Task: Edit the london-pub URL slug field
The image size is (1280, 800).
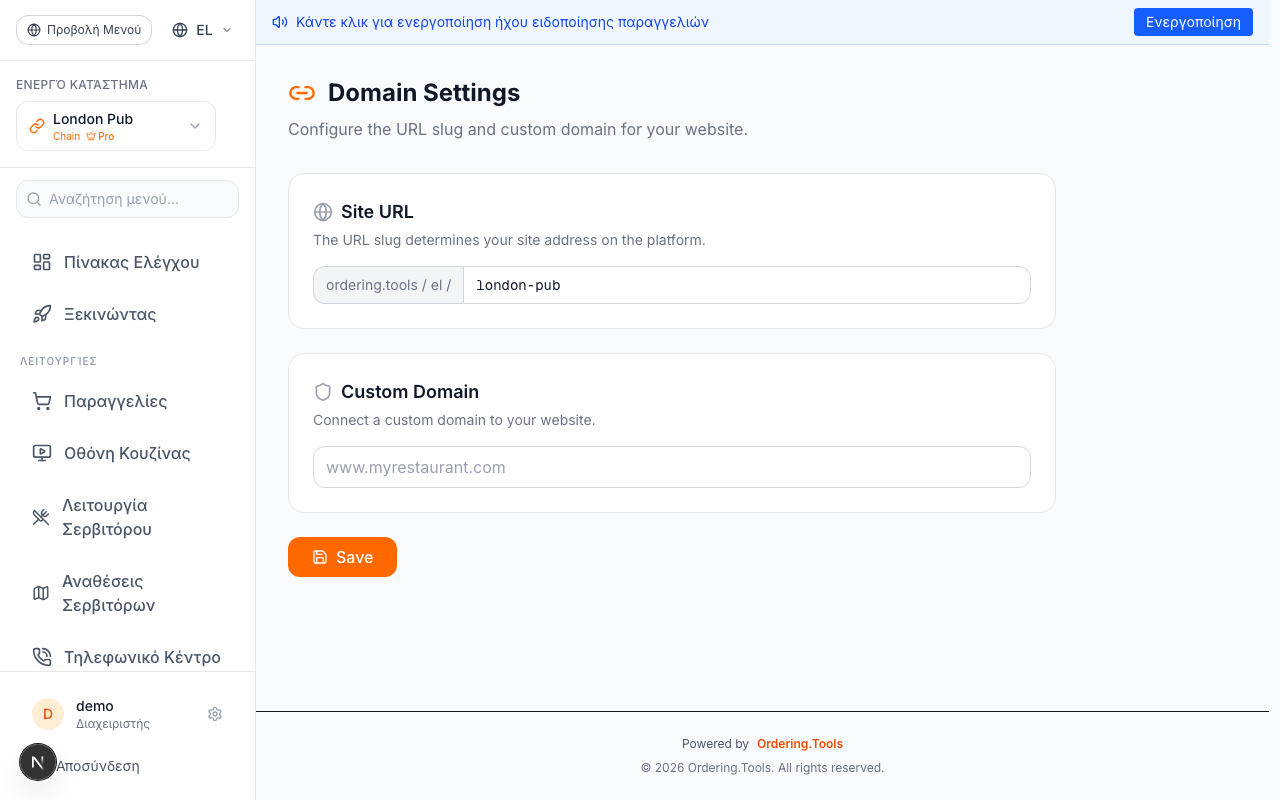Action: pos(746,285)
